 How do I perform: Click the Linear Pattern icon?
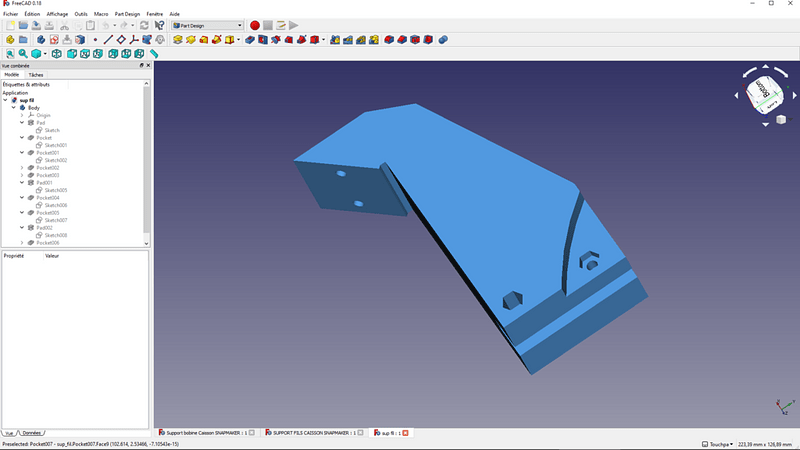[348, 40]
